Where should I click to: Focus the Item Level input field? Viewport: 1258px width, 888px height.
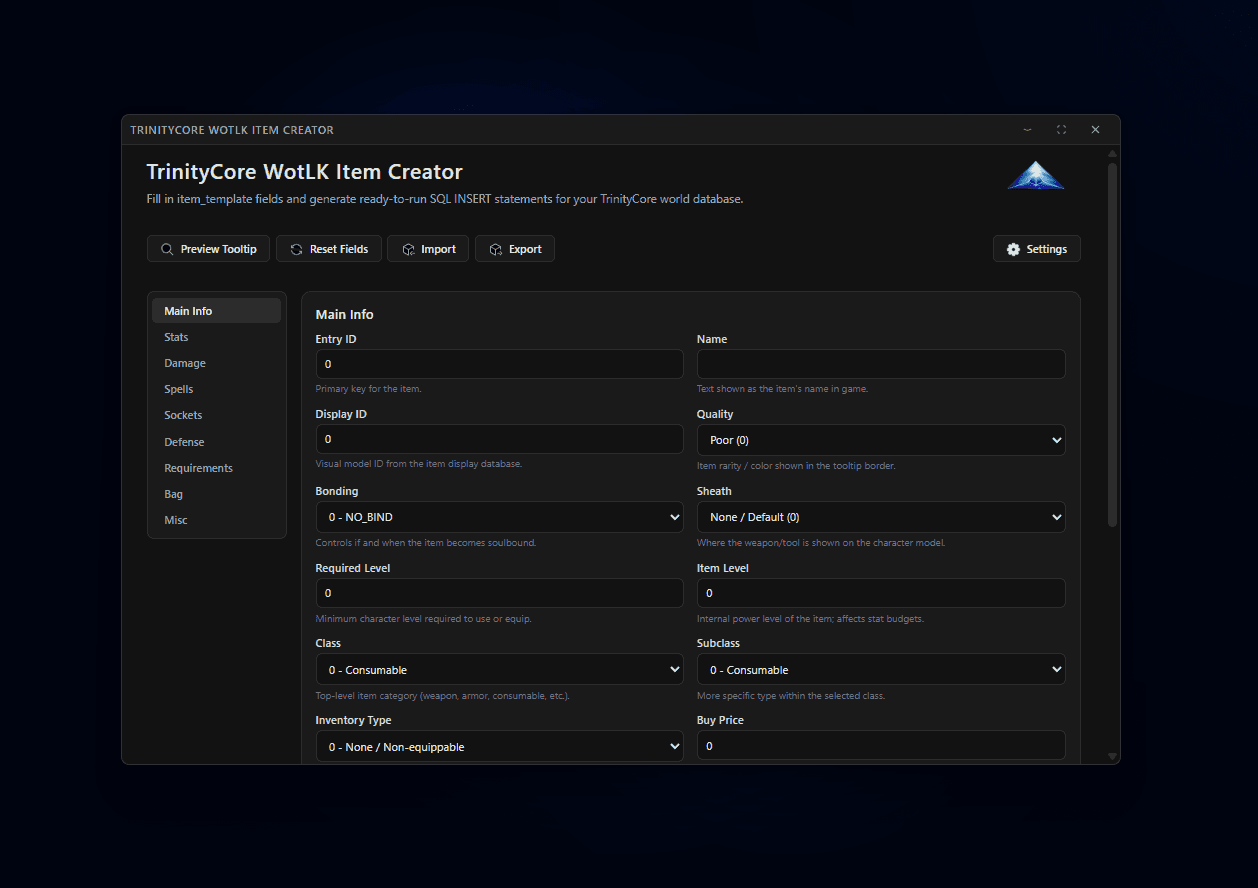881,593
